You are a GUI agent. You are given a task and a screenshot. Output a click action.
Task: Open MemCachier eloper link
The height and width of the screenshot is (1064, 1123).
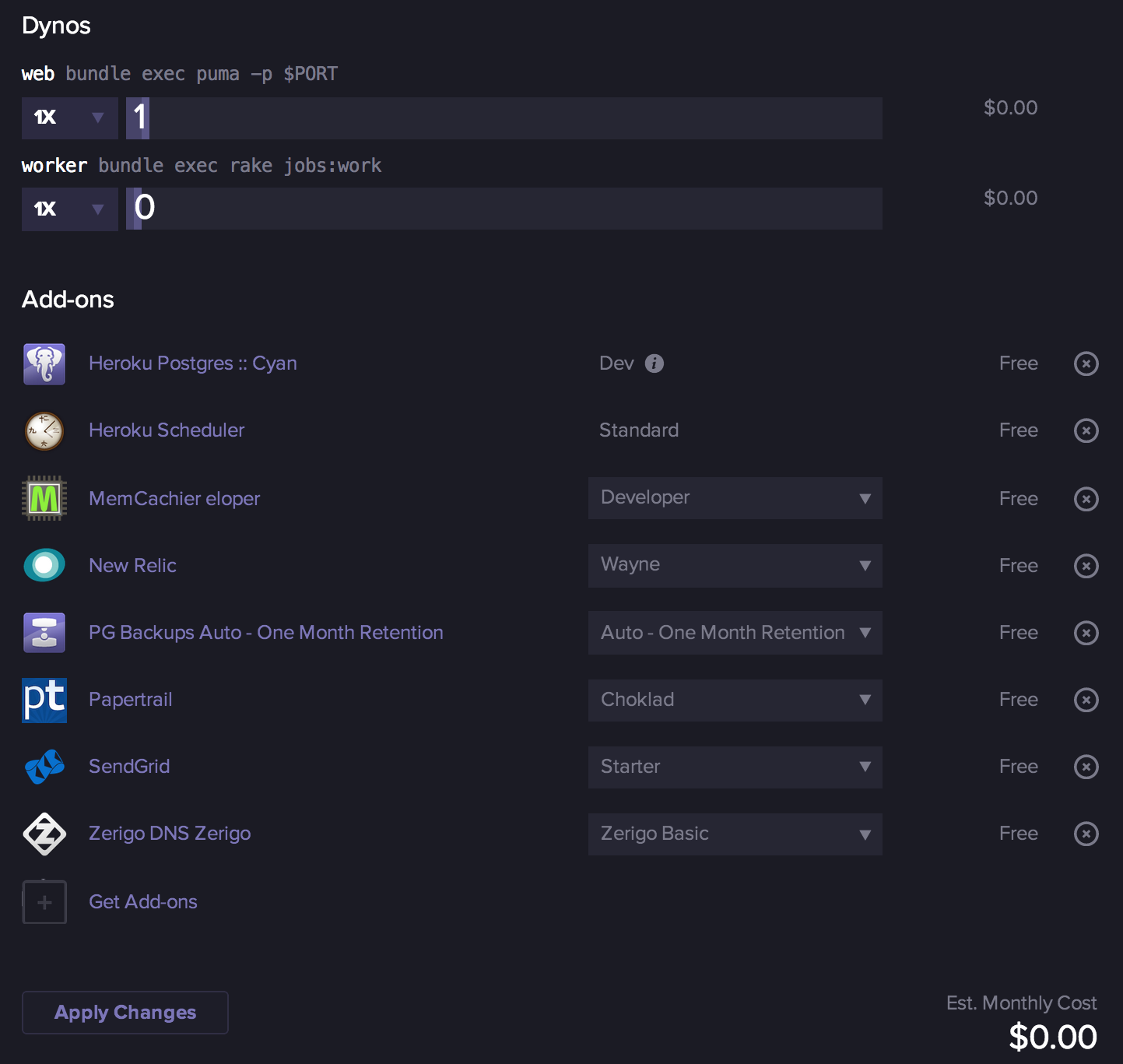pos(174,499)
